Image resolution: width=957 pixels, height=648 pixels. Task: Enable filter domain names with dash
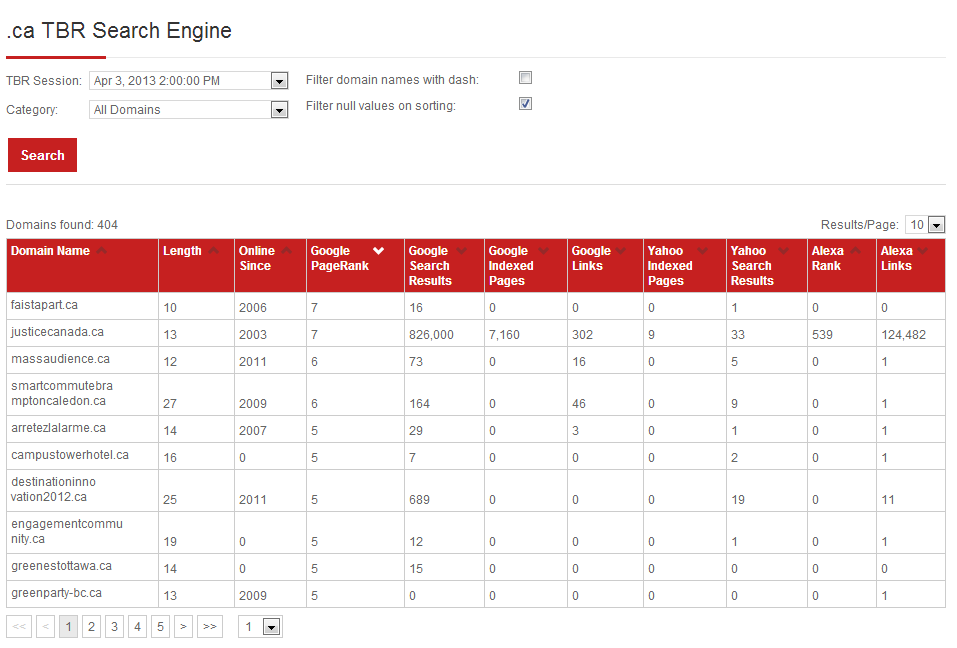525,77
